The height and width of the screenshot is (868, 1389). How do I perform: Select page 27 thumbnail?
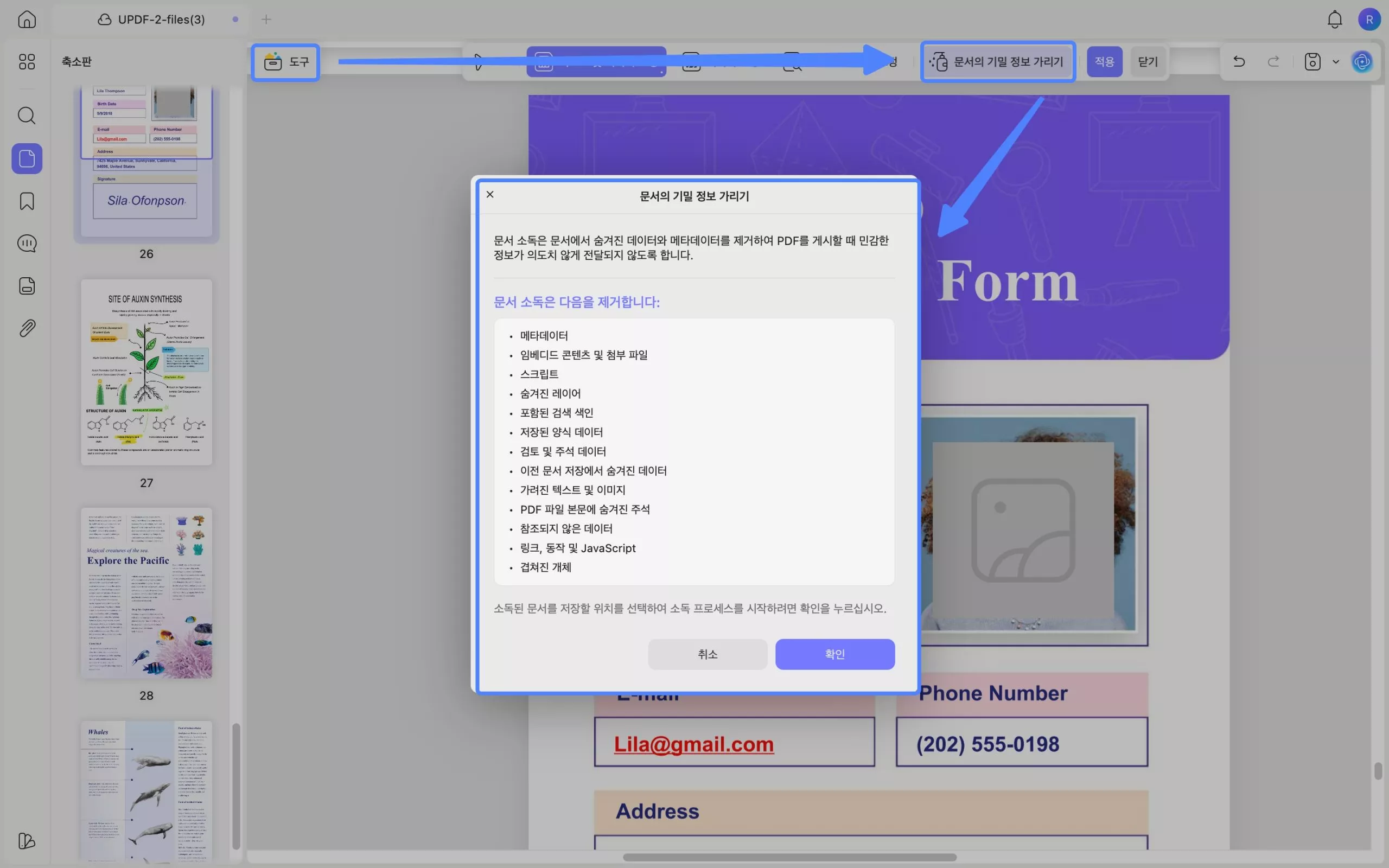click(146, 372)
